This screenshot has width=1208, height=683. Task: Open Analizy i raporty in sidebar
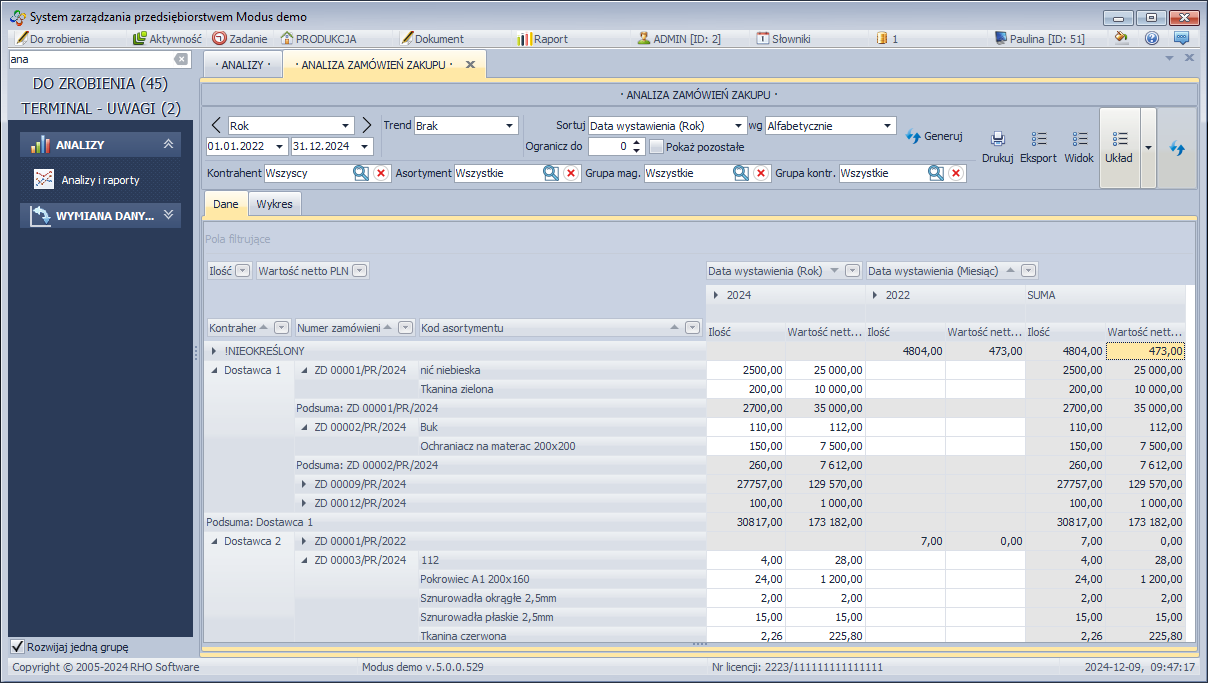point(100,180)
